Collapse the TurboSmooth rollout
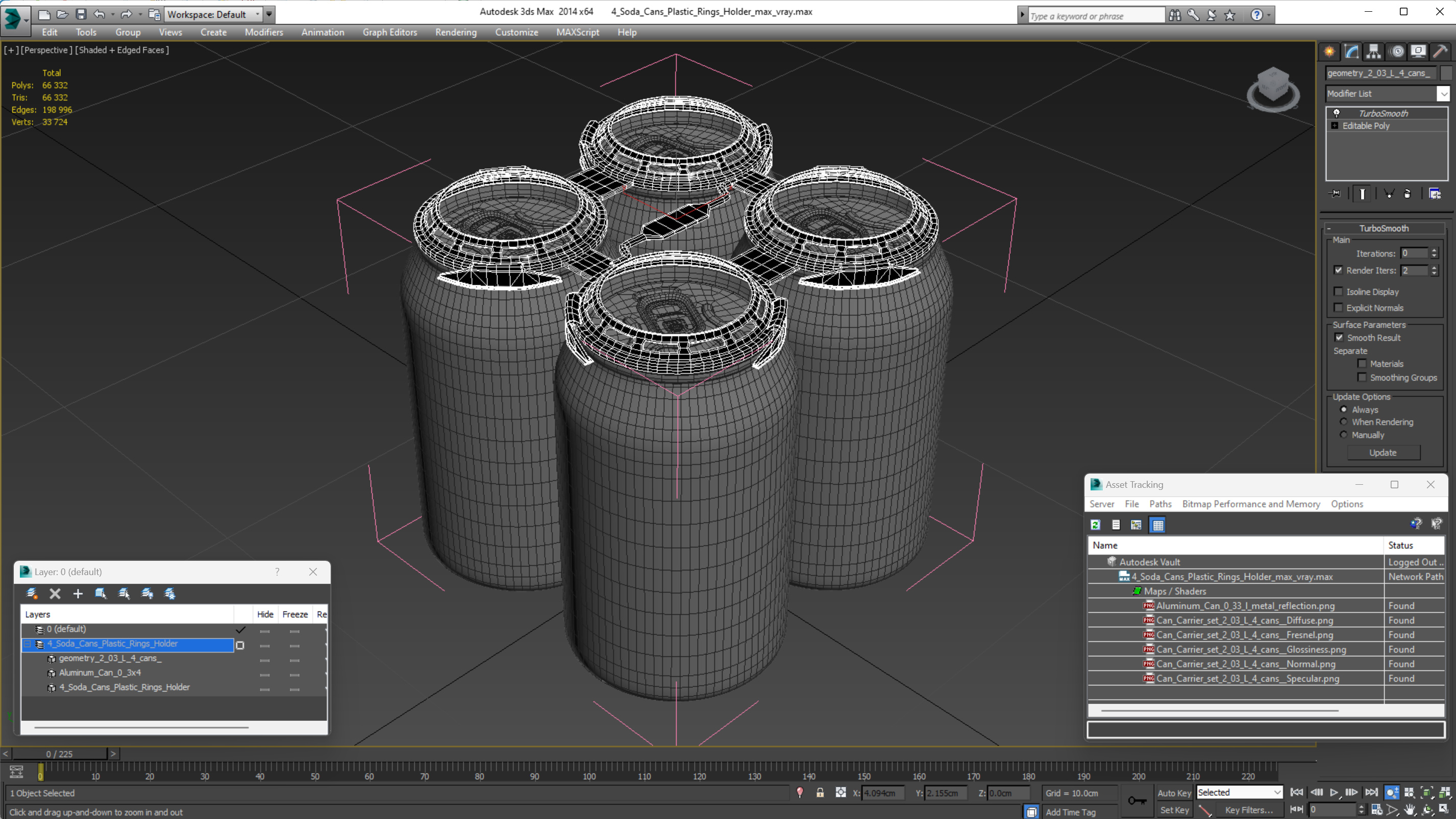The height and width of the screenshot is (819, 1456). 1329,228
